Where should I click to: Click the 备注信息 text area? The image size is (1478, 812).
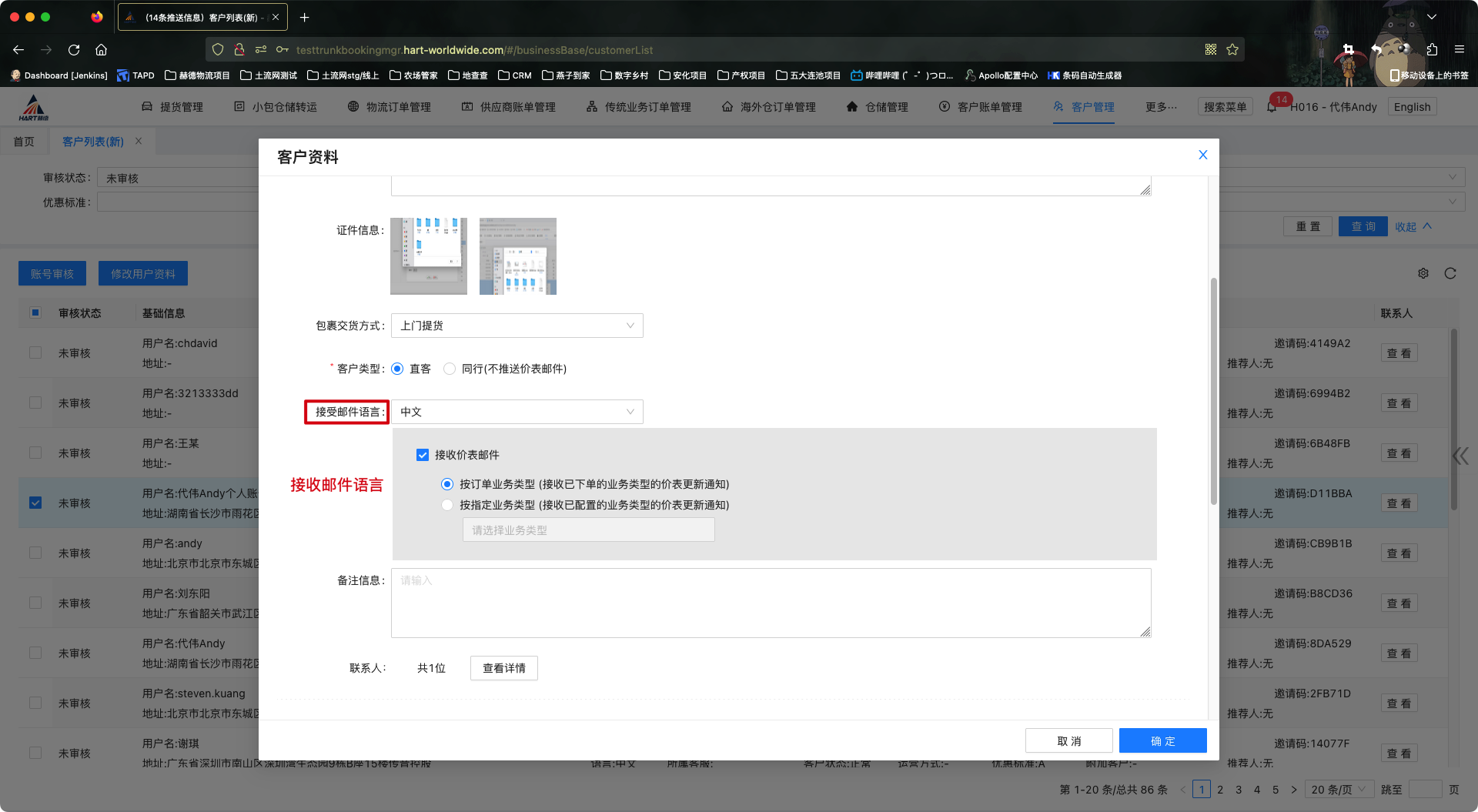click(771, 603)
